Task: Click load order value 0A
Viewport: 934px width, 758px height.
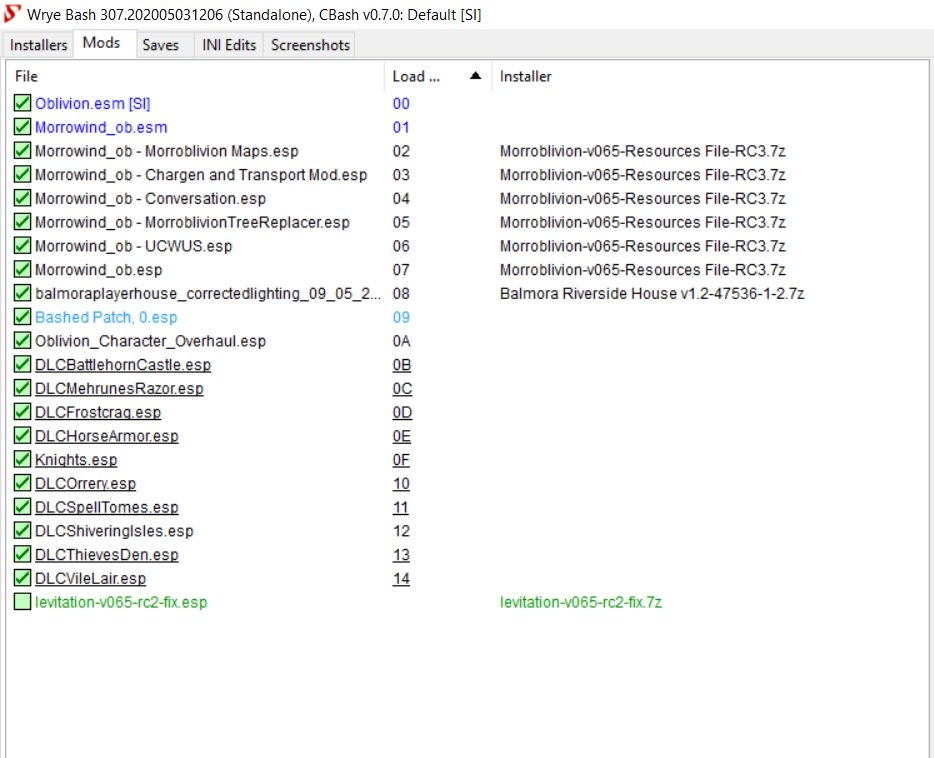Action: click(401, 341)
